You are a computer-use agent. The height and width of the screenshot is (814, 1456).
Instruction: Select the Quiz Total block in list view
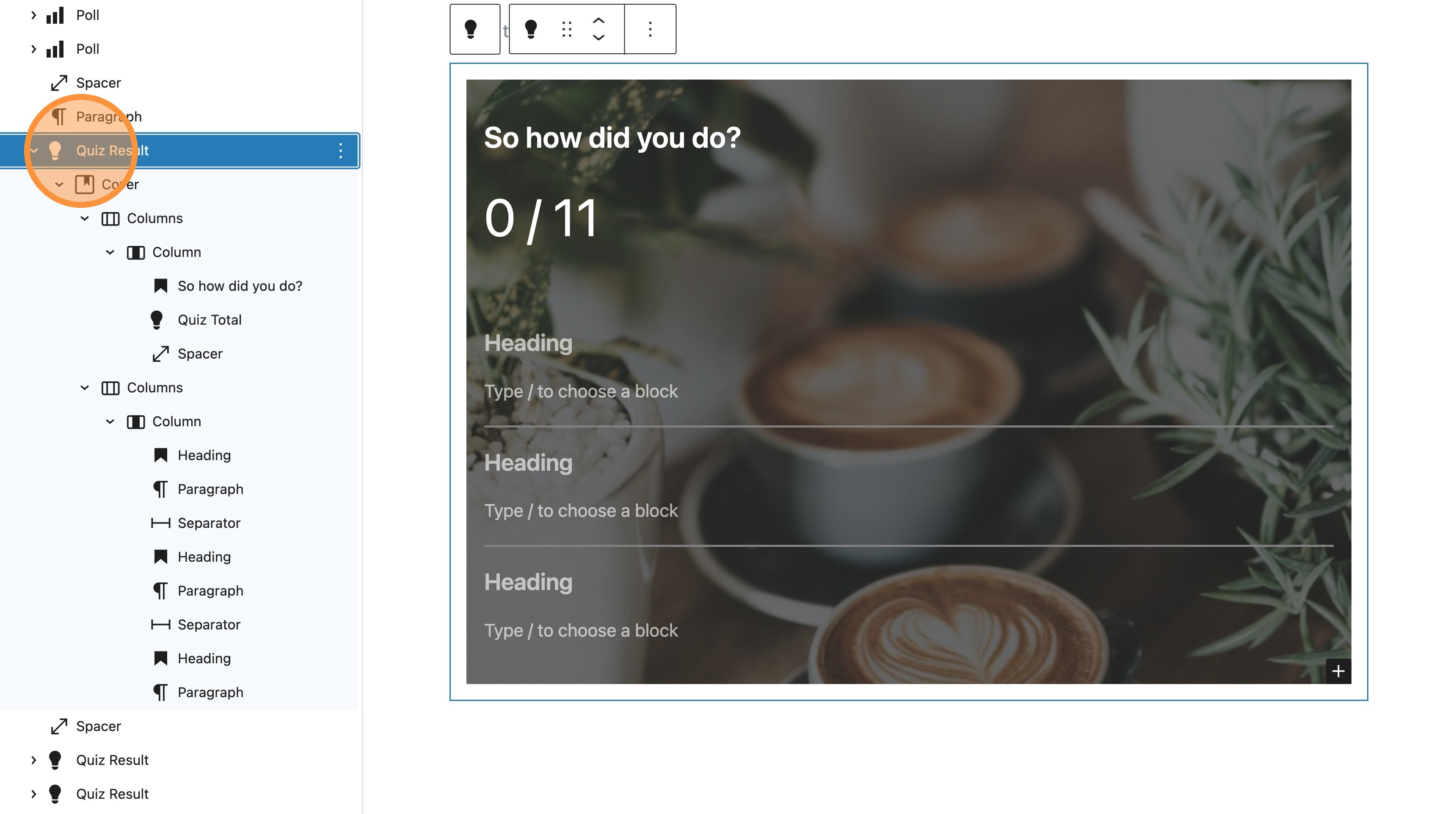point(209,320)
